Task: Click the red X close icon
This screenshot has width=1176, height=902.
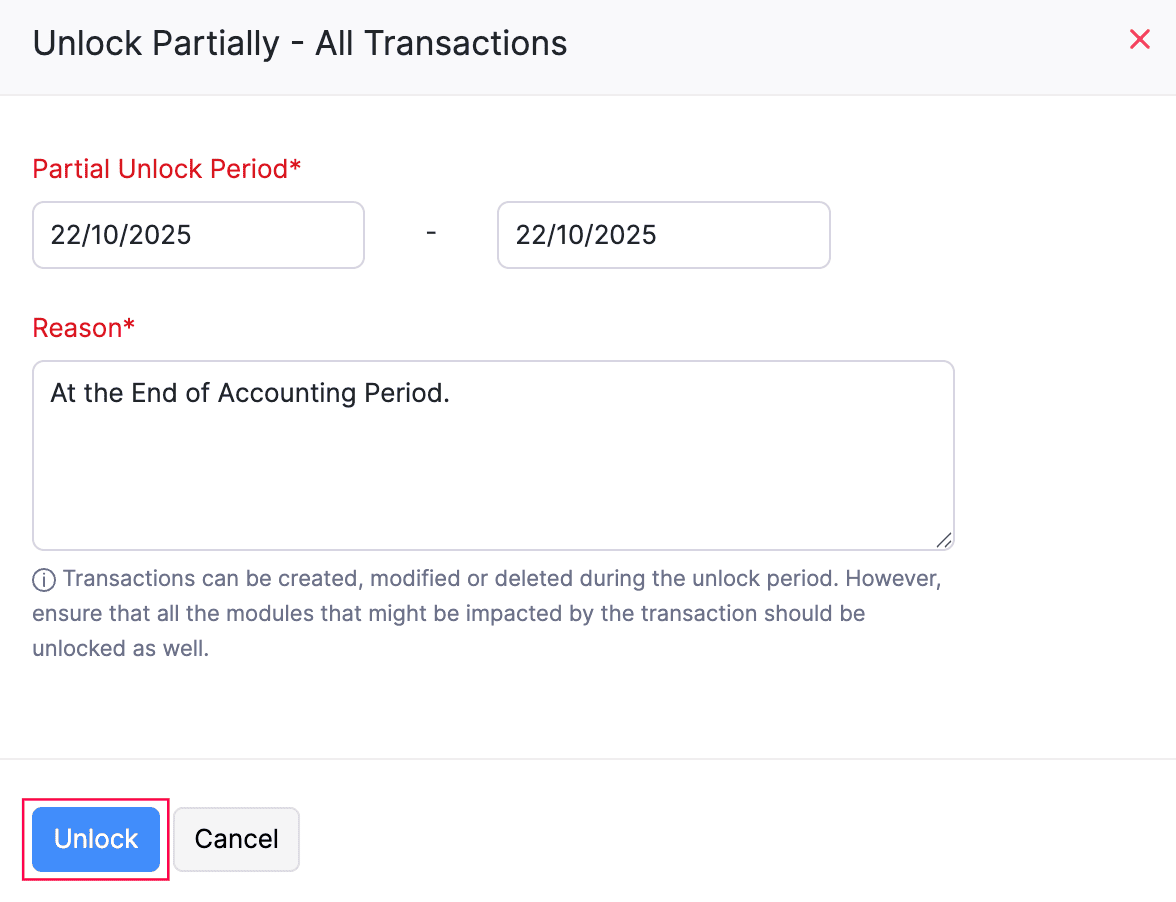Action: tap(1140, 40)
